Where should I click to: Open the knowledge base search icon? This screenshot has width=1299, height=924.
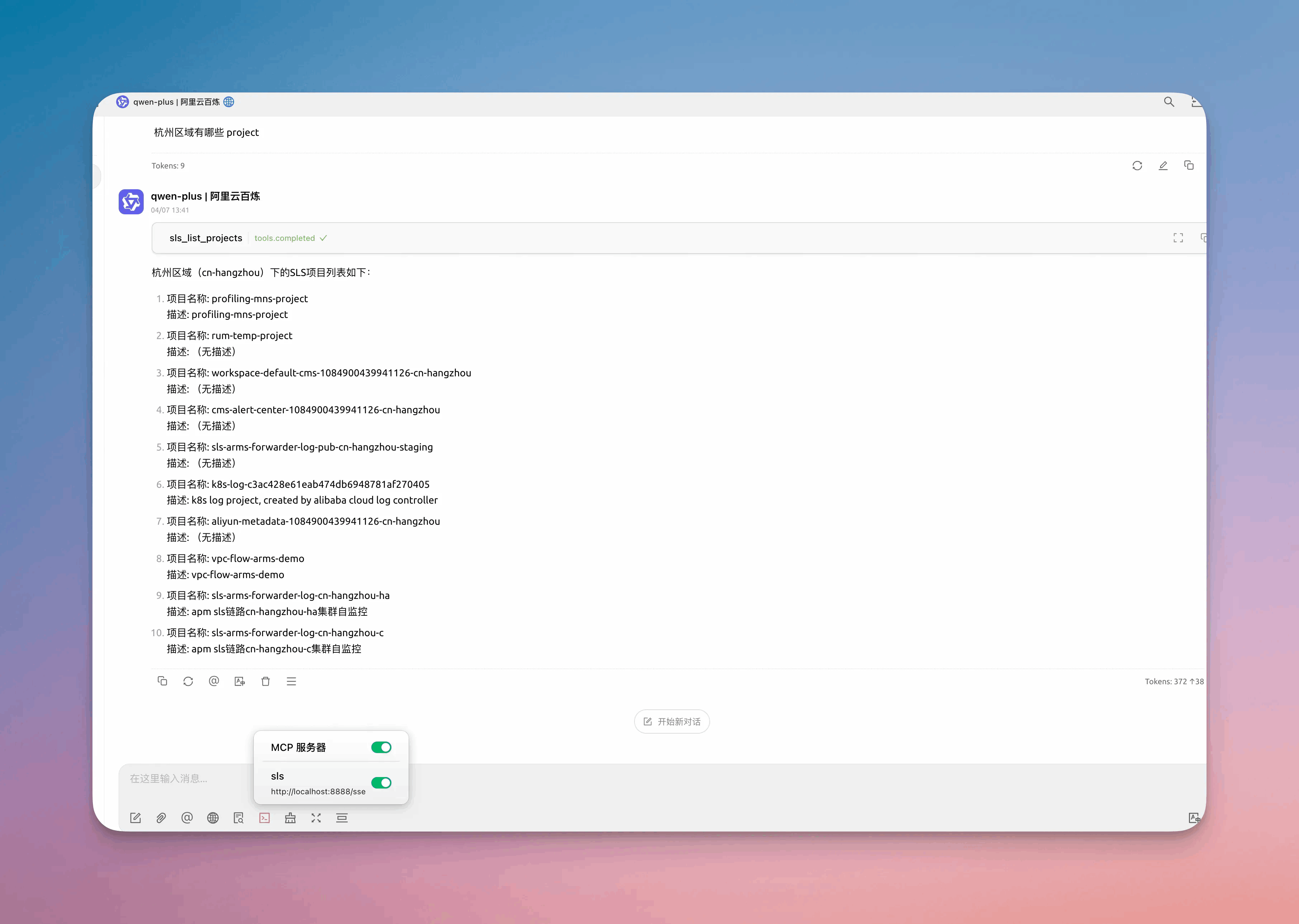point(238,818)
